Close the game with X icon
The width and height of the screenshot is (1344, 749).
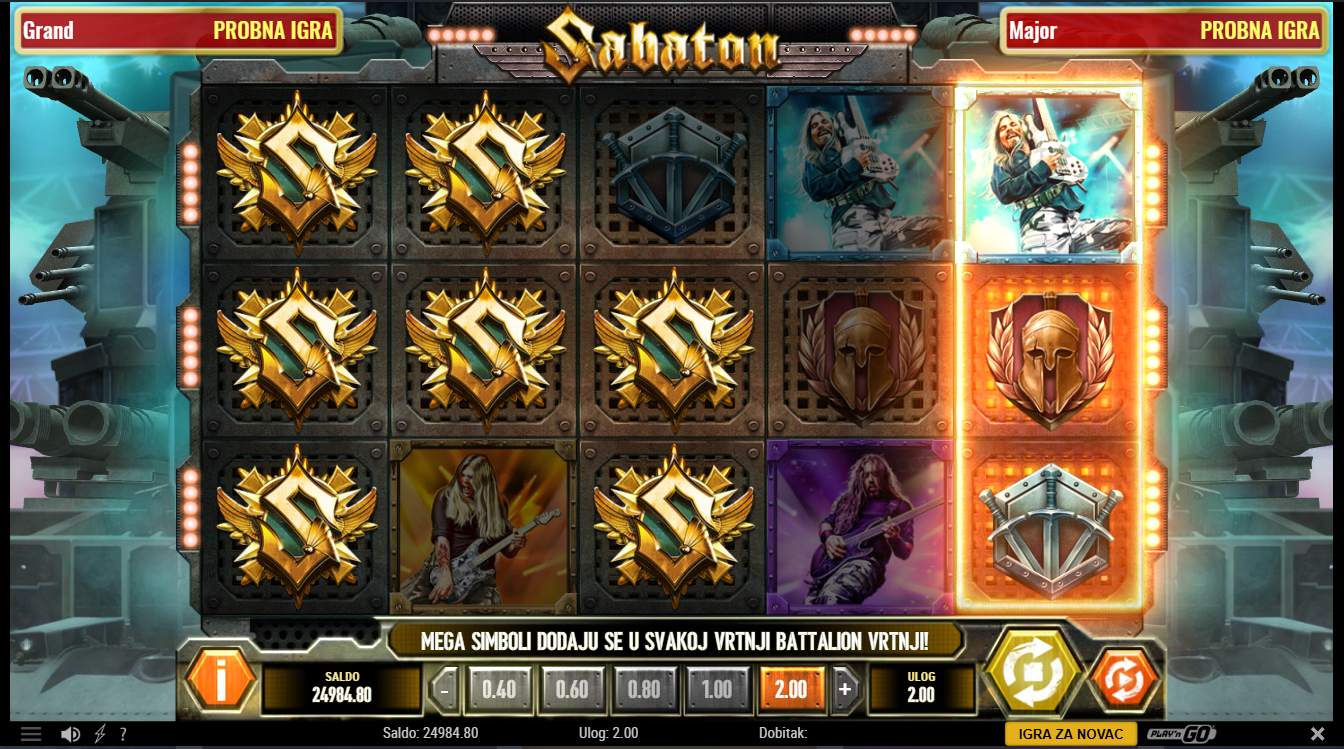(x=1317, y=734)
